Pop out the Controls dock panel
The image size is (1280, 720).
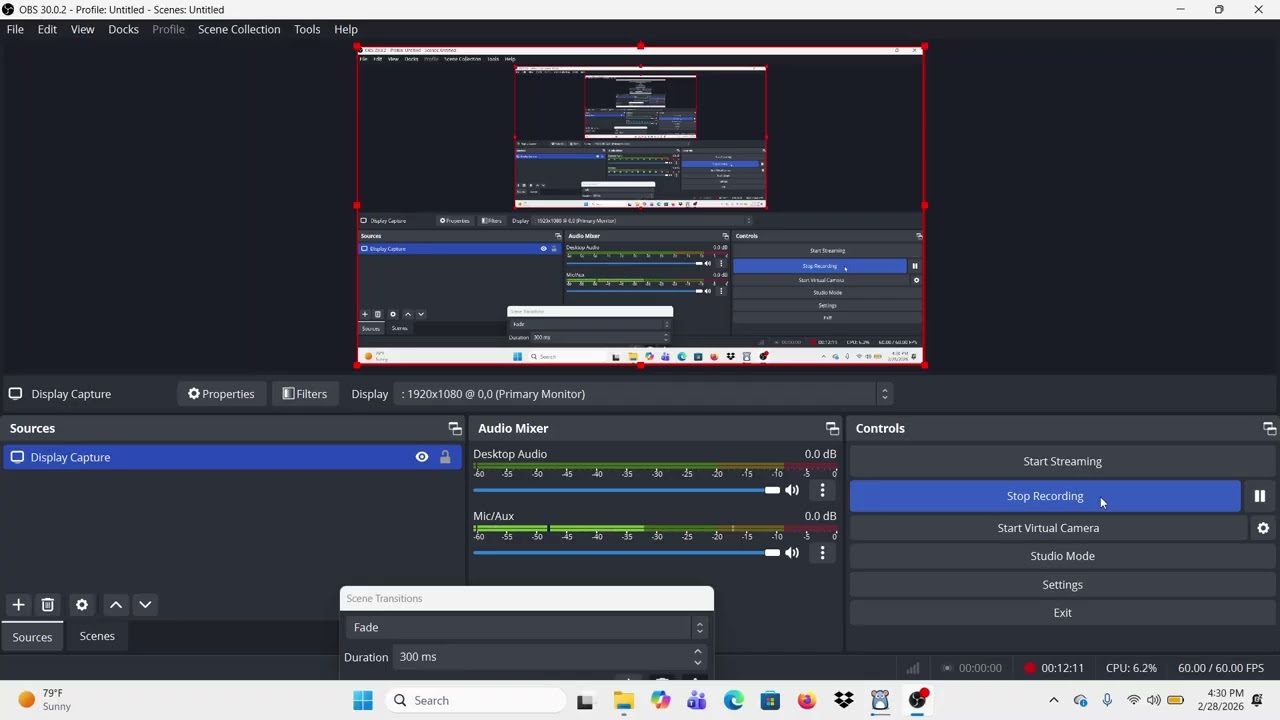pyautogui.click(x=1269, y=428)
